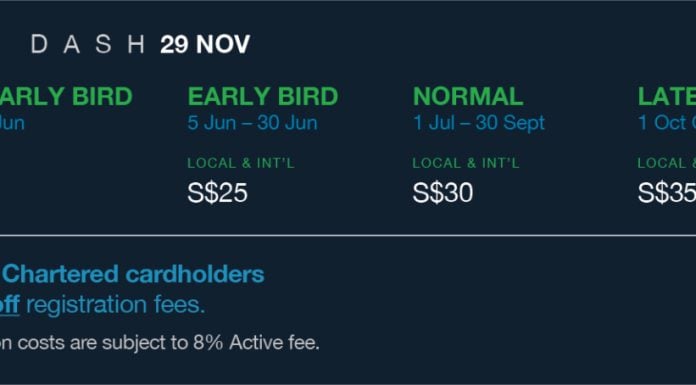
Task: Click Local & Int'l label above S$25
Action: coord(241,163)
